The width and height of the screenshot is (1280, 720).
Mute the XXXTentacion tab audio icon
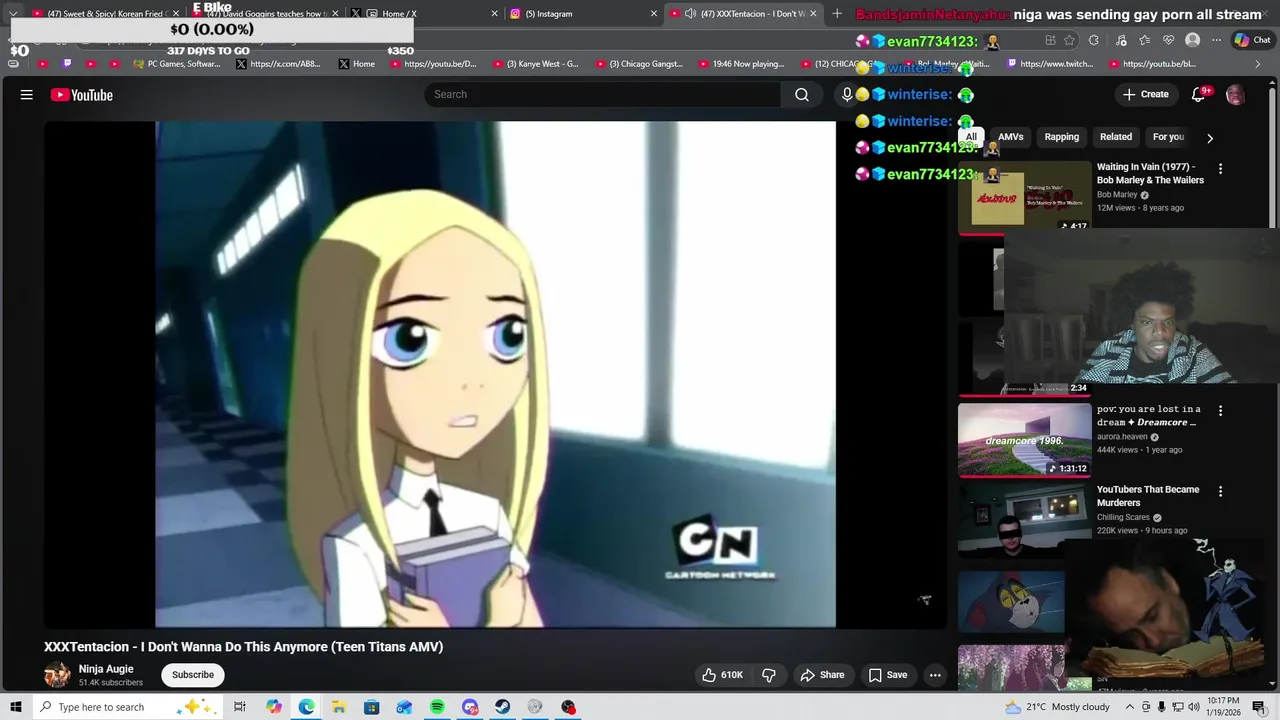(690, 14)
